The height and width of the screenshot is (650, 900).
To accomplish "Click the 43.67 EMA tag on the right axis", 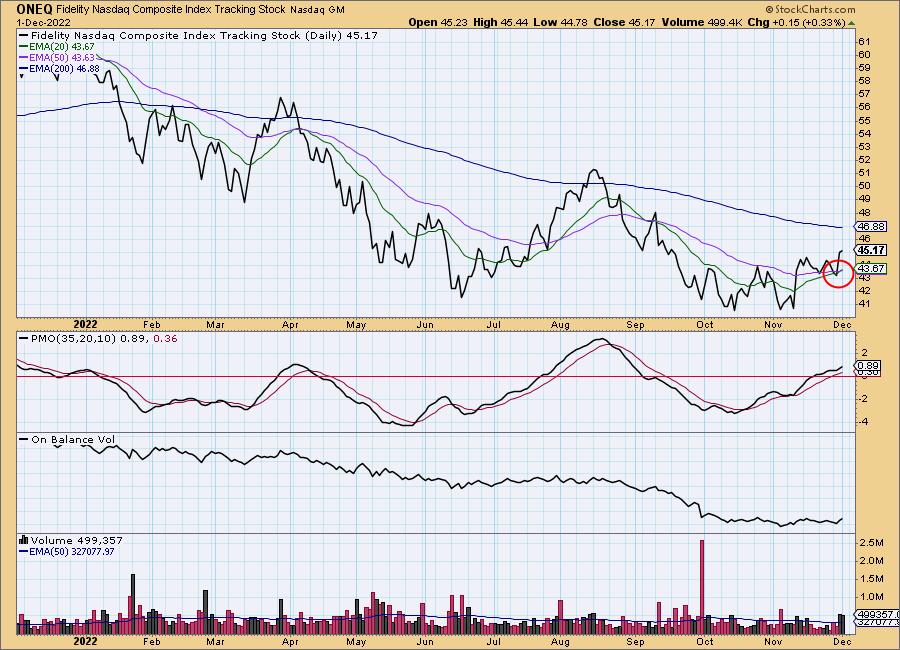I will coord(871,269).
